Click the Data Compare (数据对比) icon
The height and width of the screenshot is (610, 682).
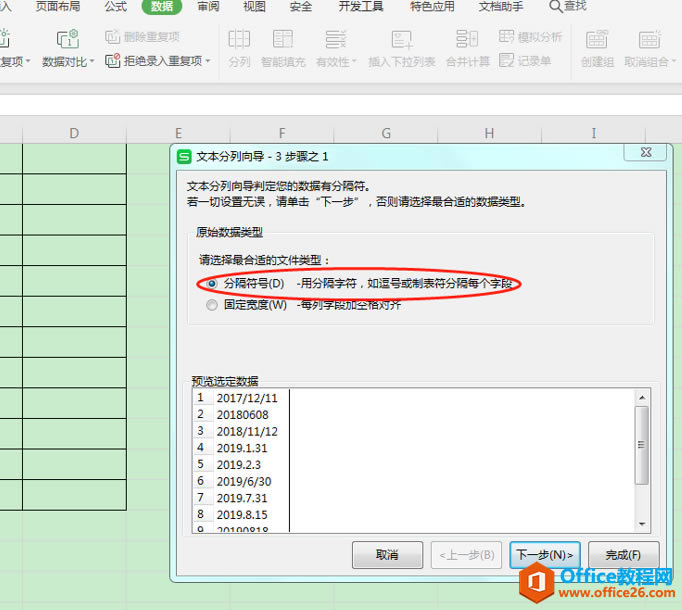(x=68, y=39)
